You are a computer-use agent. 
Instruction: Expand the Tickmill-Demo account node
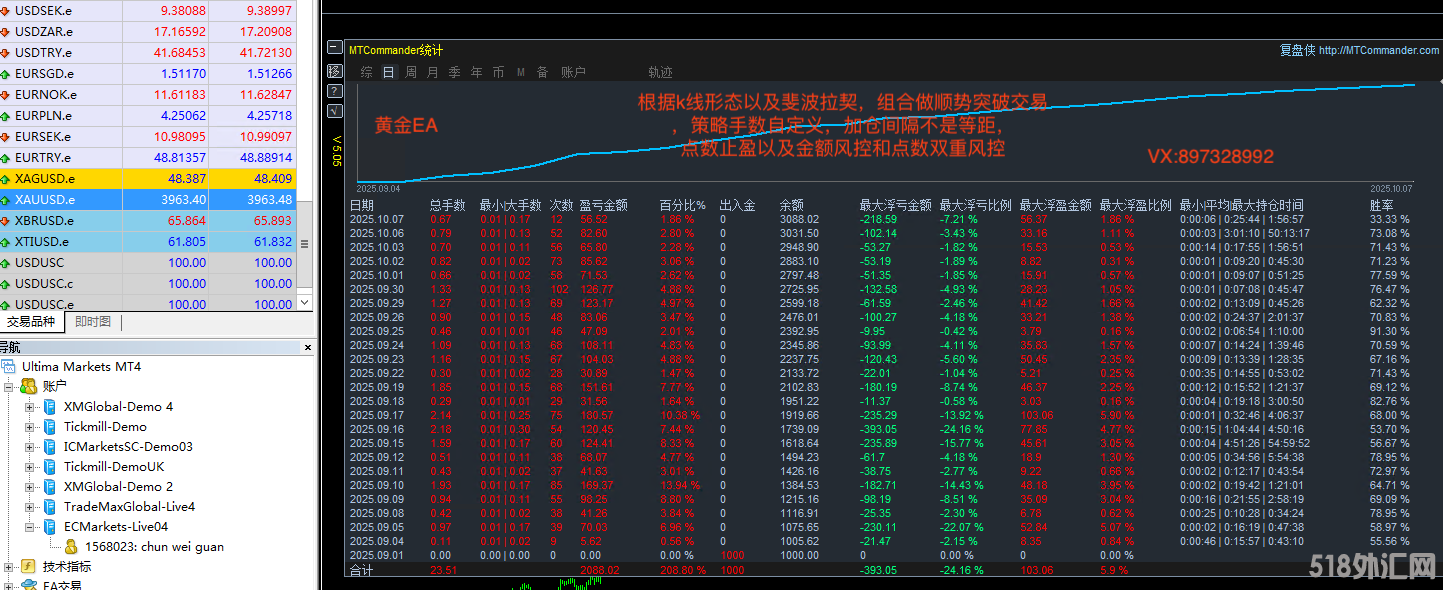pos(28,427)
